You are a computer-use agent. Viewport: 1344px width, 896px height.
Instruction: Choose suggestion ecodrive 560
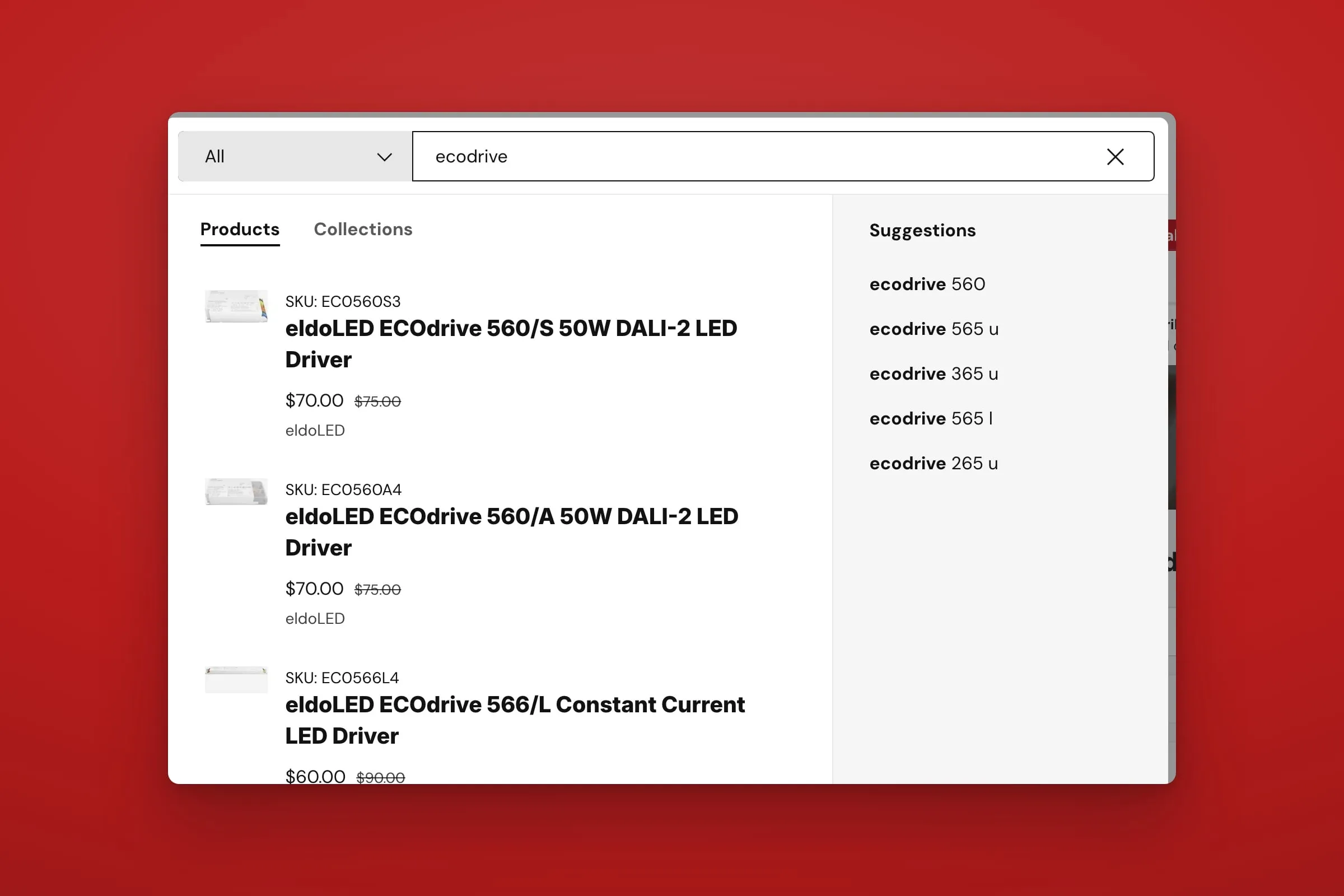[x=927, y=284]
